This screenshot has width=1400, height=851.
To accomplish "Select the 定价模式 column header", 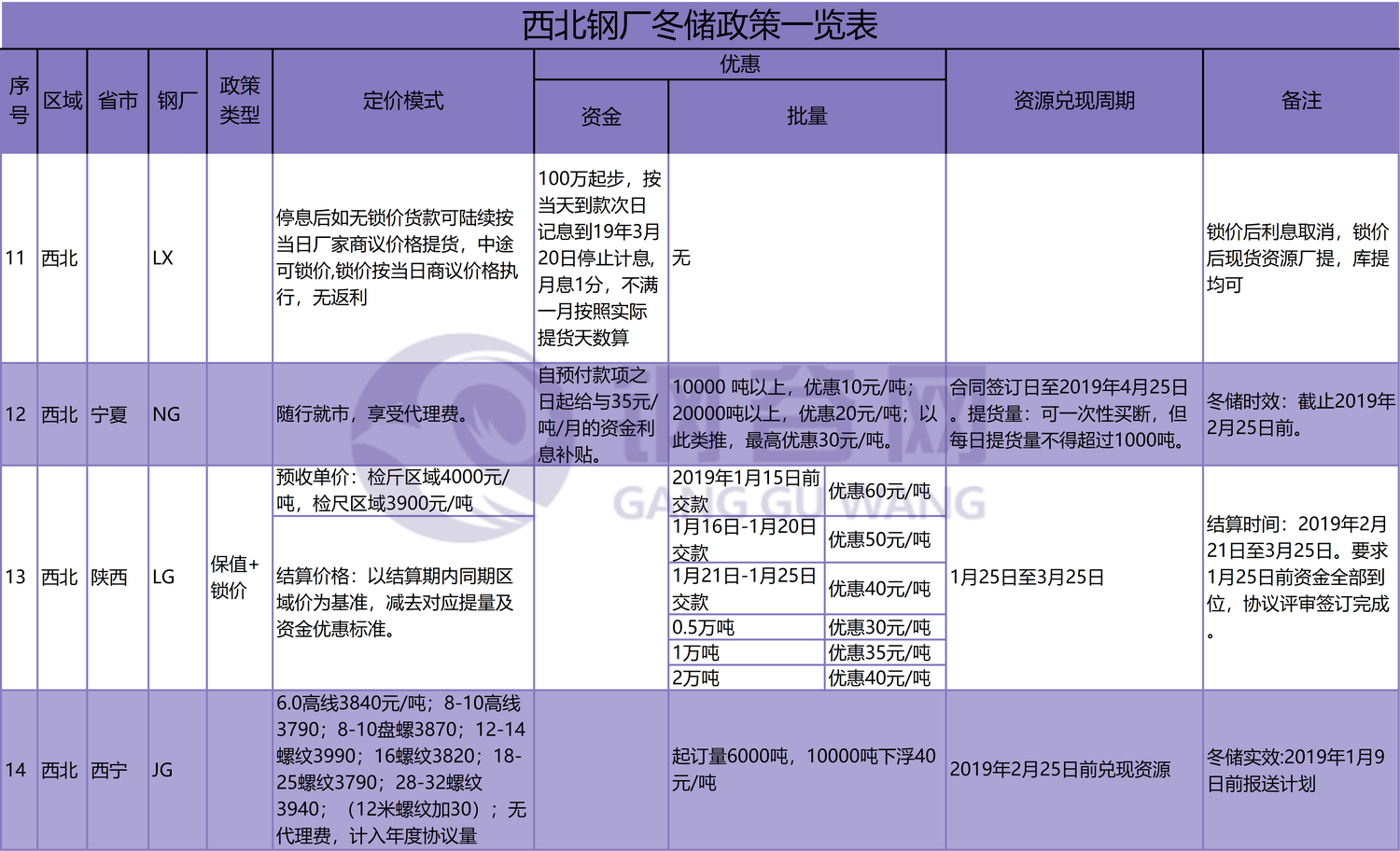I will 403,101.
